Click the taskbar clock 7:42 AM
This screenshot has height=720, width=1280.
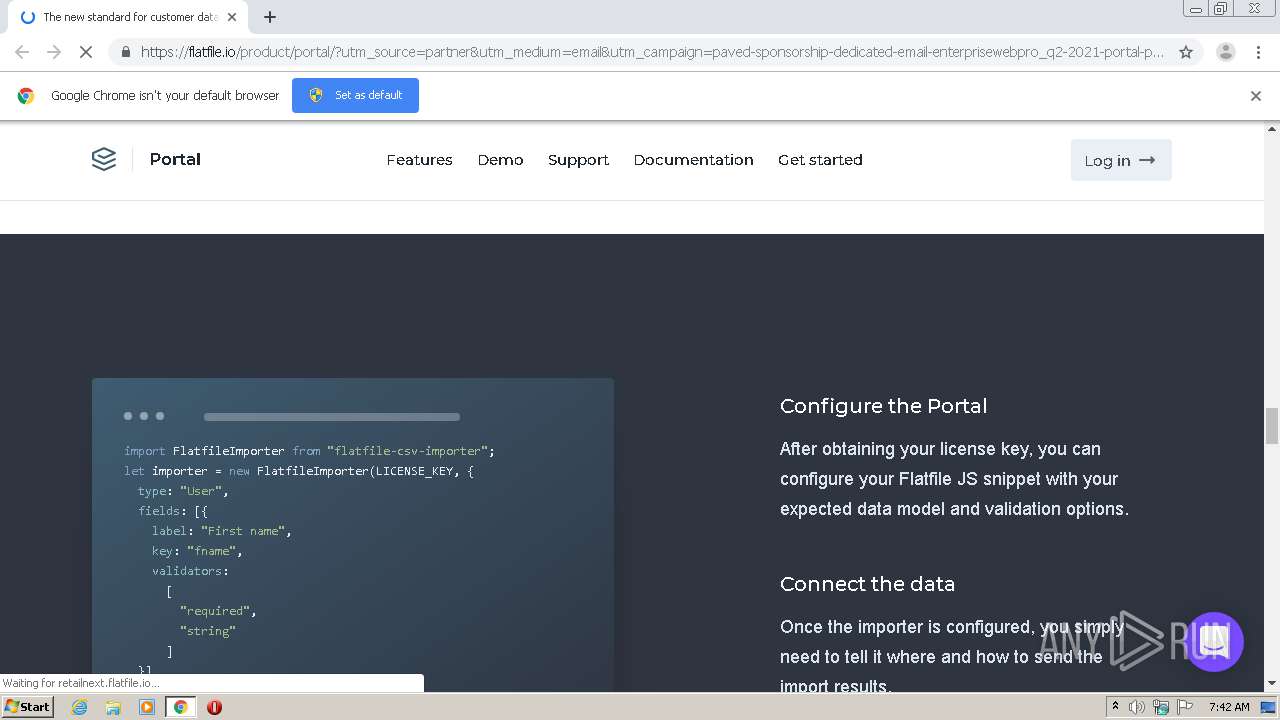coord(1229,707)
